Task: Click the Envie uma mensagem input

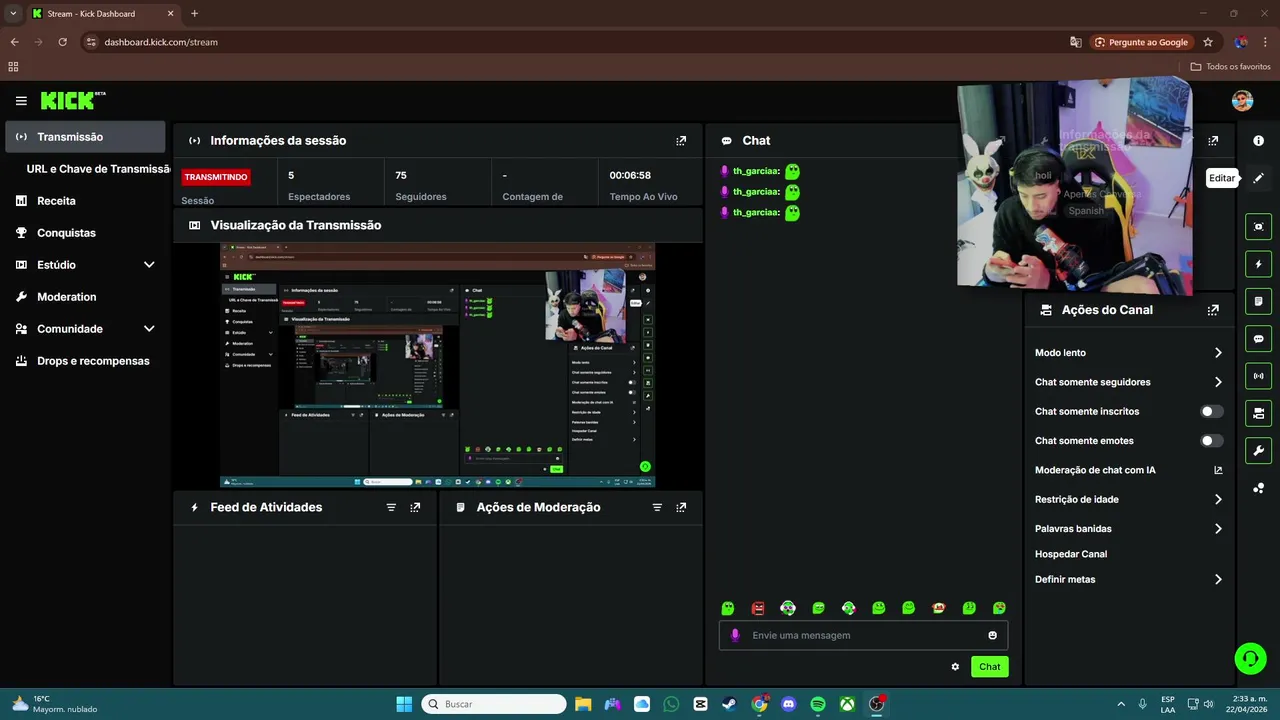Action: (x=863, y=635)
